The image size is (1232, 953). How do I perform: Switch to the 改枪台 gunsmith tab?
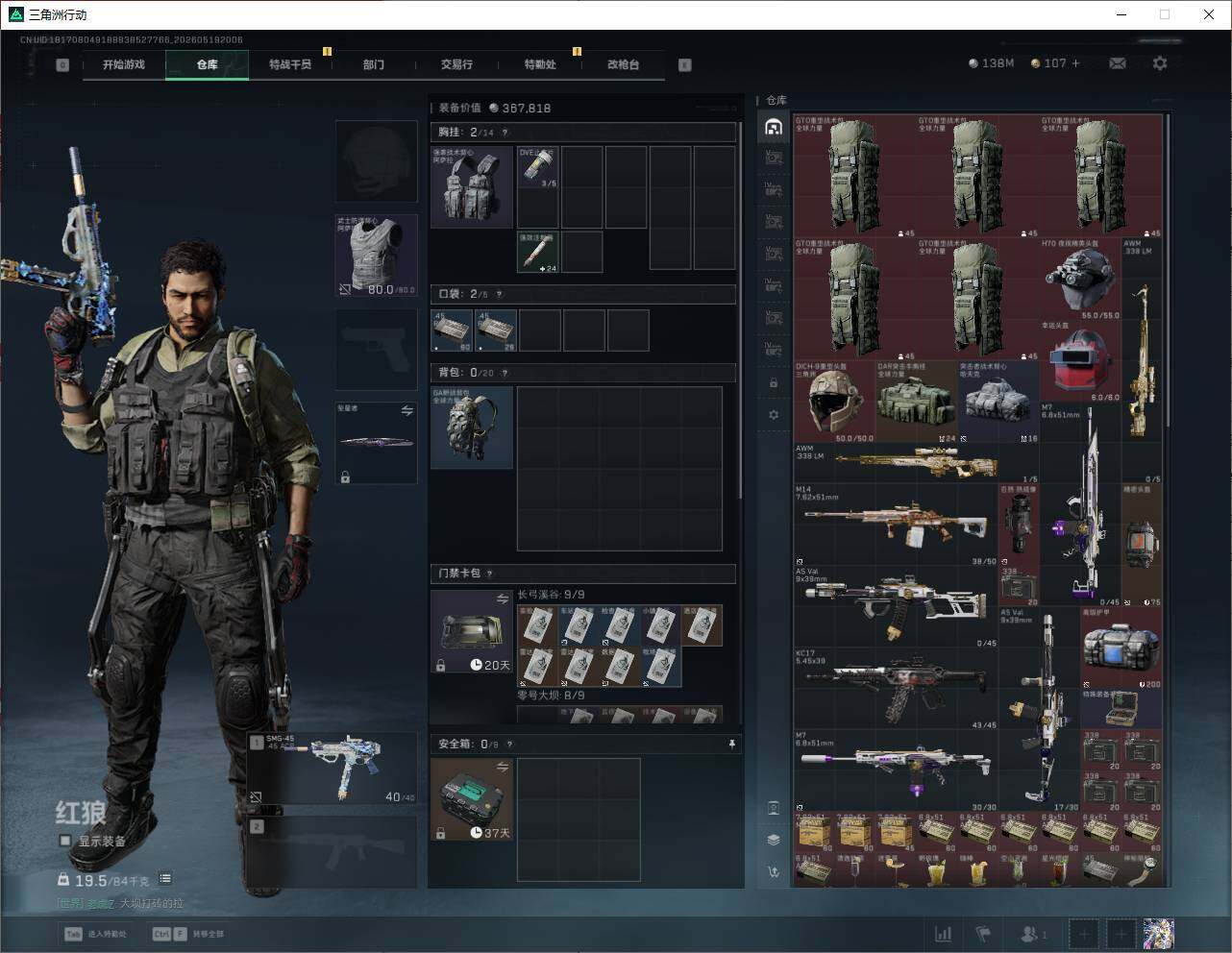(623, 64)
